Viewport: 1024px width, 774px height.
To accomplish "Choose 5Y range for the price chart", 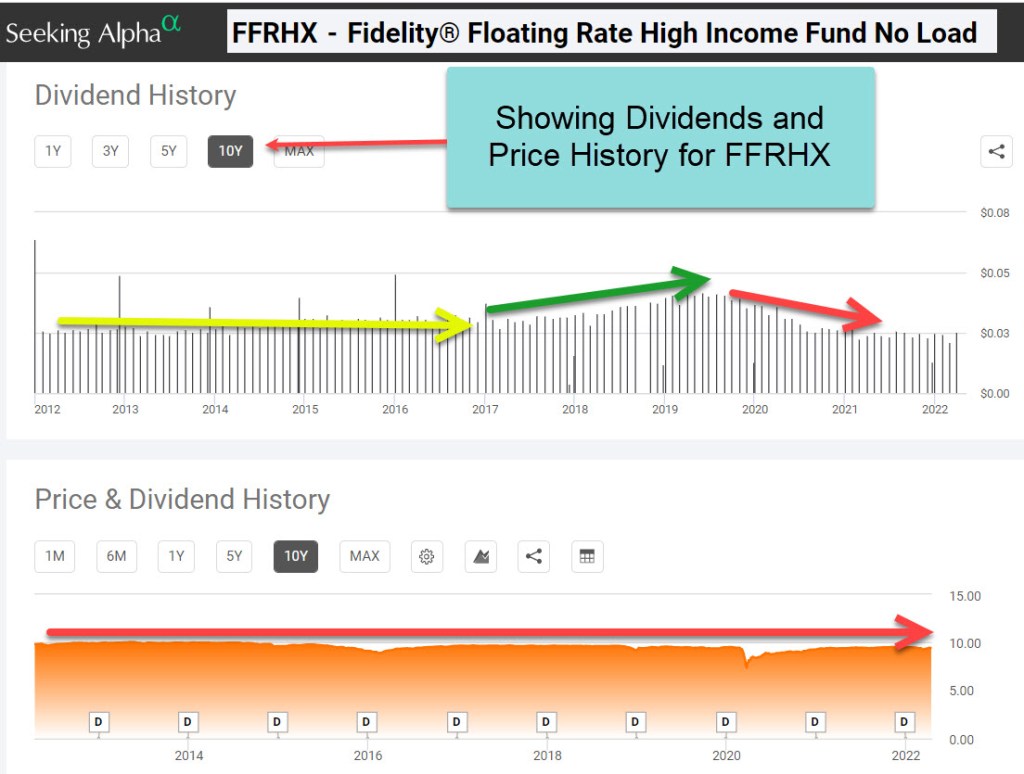I will [234, 556].
